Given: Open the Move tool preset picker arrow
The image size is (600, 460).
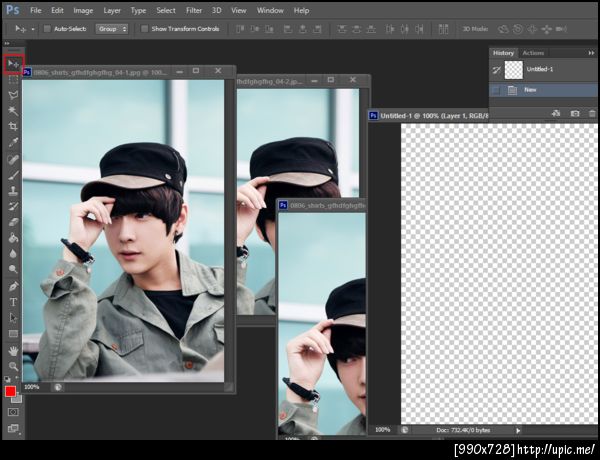Looking at the screenshot, I should [x=33, y=29].
